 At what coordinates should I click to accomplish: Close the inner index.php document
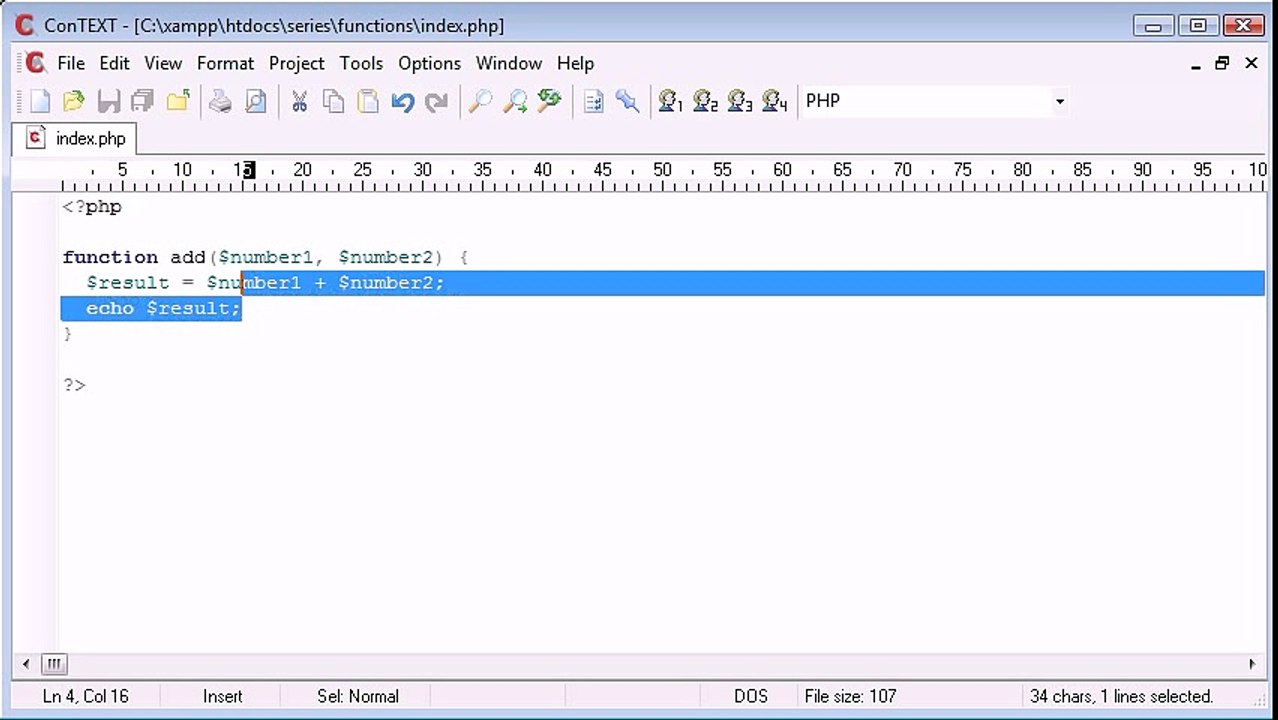pos(1251,63)
